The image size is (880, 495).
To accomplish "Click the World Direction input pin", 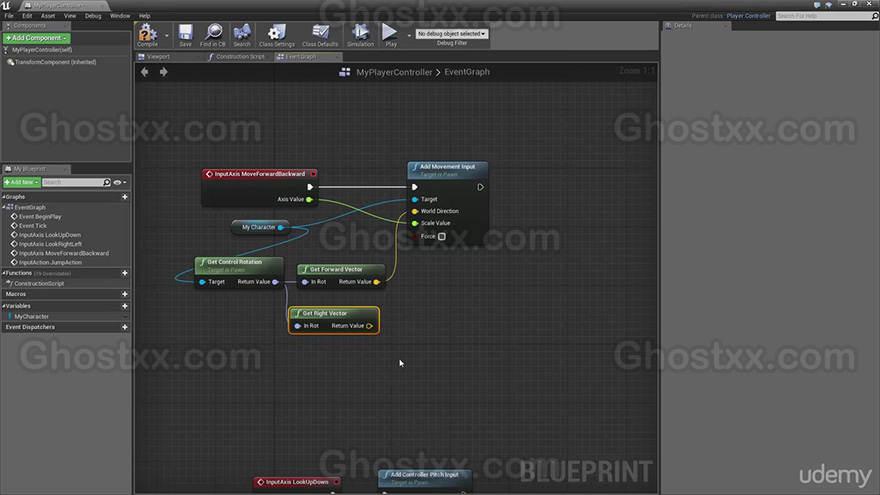I will [415, 212].
